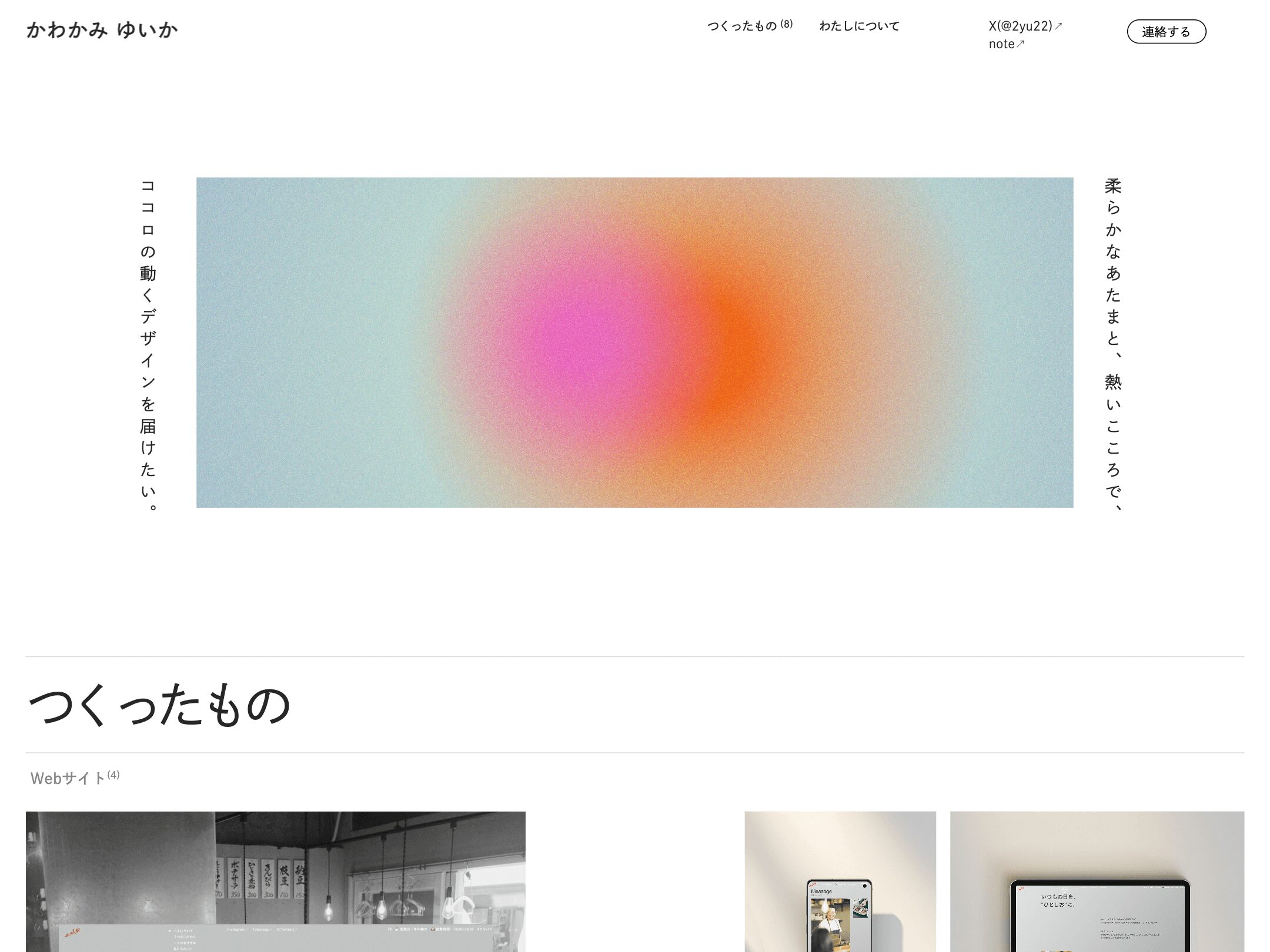Click the vertical text 柔らかなあたまと、熱いこころで、
The height and width of the screenshot is (952, 1270).
tap(1113, 344)
